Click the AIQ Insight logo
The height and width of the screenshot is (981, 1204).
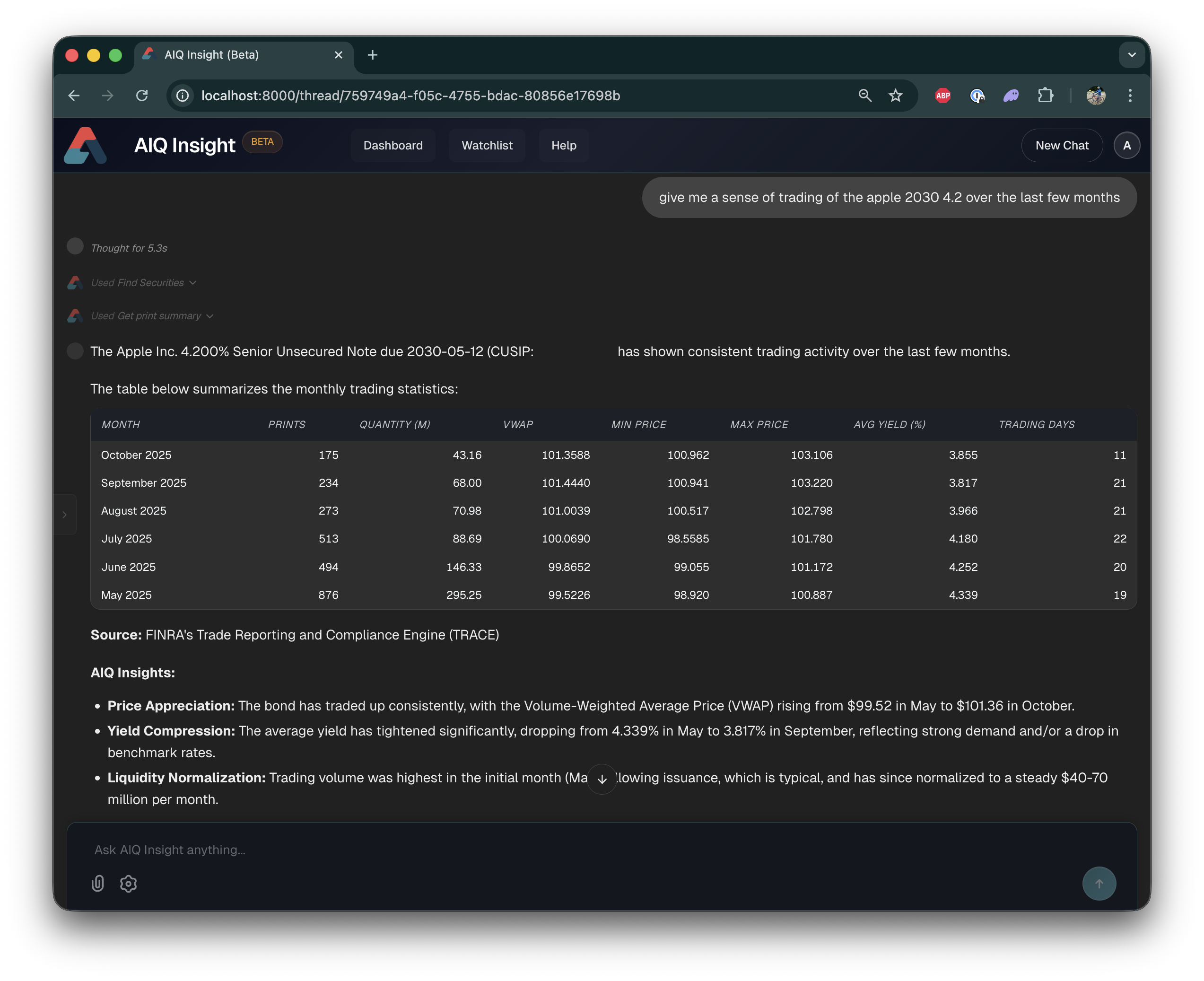[85, 146]
